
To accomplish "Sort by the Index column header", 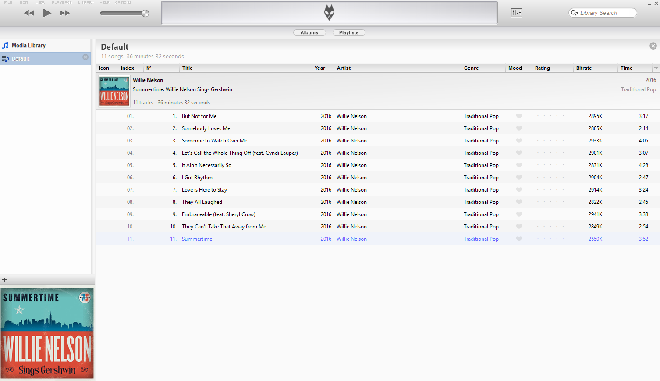I will click(x=128, y=68).
